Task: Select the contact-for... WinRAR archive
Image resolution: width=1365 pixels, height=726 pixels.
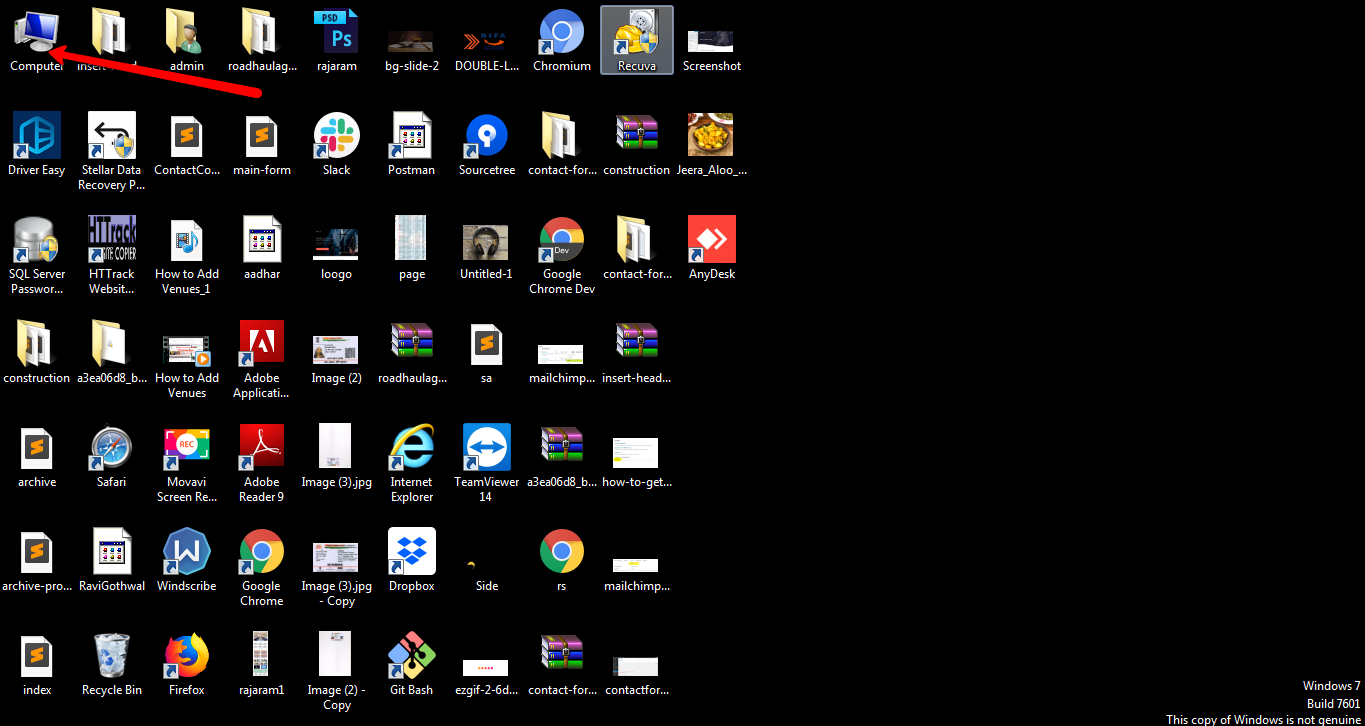Action: click(x=562, y=664)
